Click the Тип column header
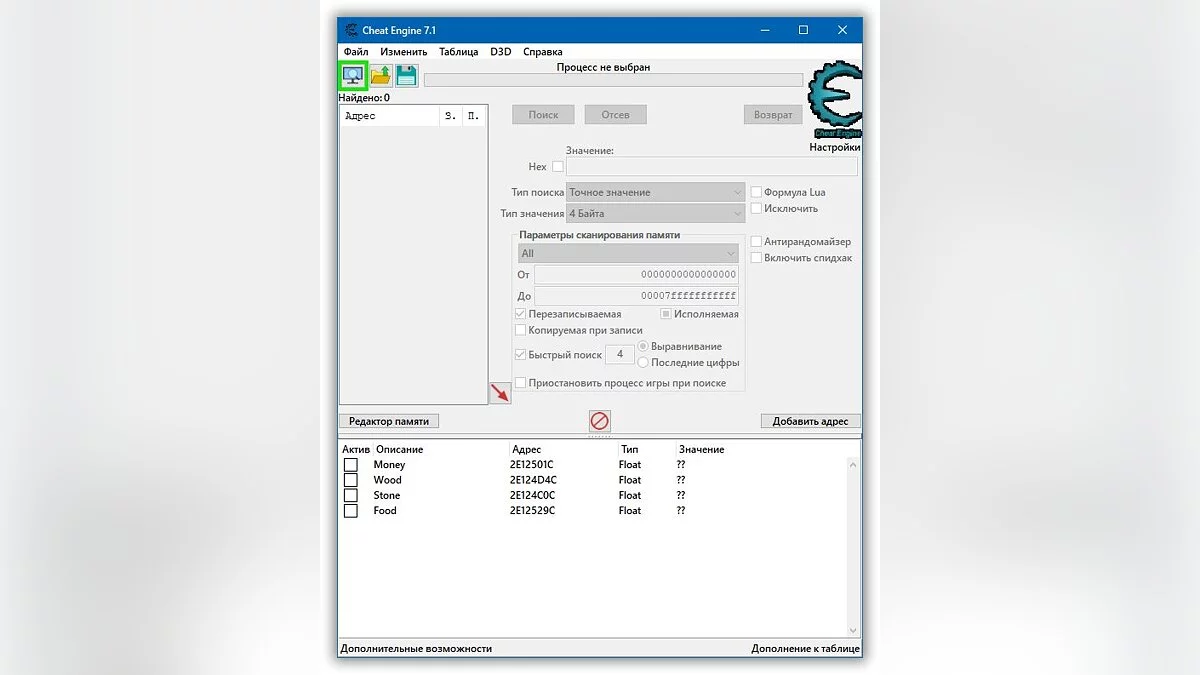This screenshot has width=1200, height=675. click(x=629, y=450)
